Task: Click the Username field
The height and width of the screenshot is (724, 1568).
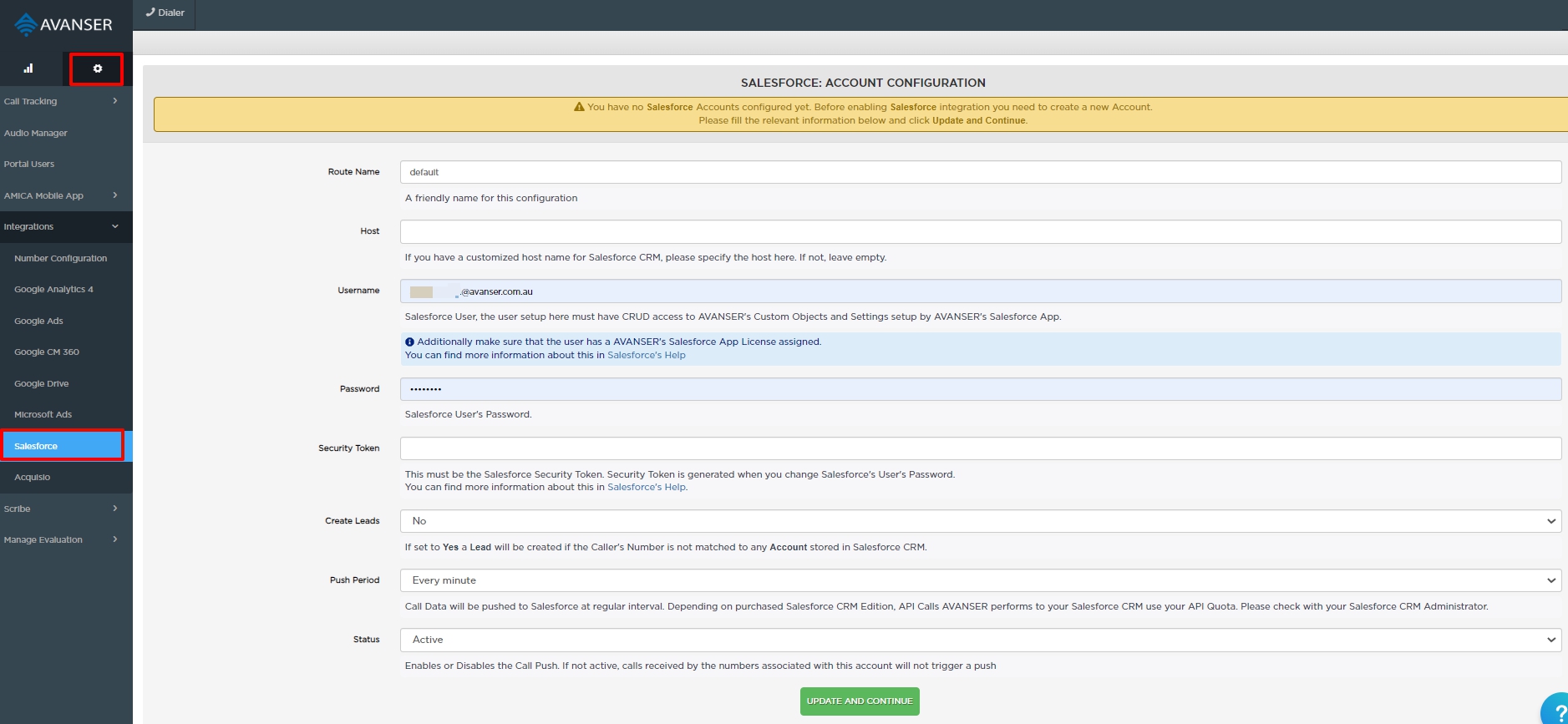Action: (x=981, y=291)
